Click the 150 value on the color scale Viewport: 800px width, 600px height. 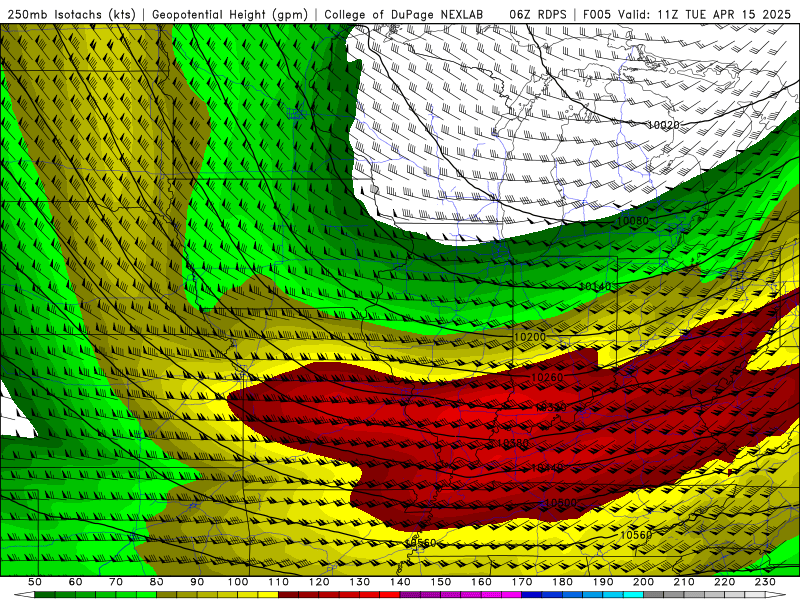tap(441, 582)
